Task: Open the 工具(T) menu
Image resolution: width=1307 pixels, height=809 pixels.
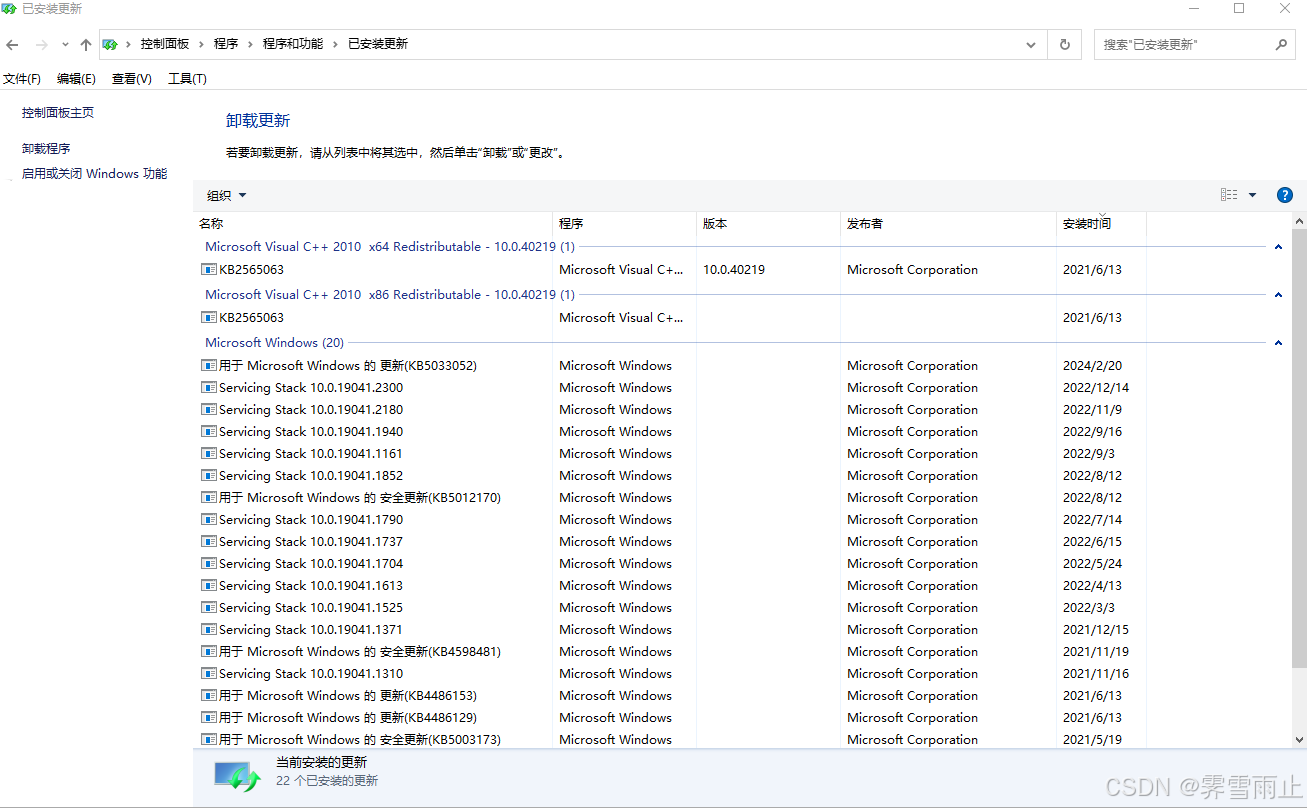Action: [187, 79]
